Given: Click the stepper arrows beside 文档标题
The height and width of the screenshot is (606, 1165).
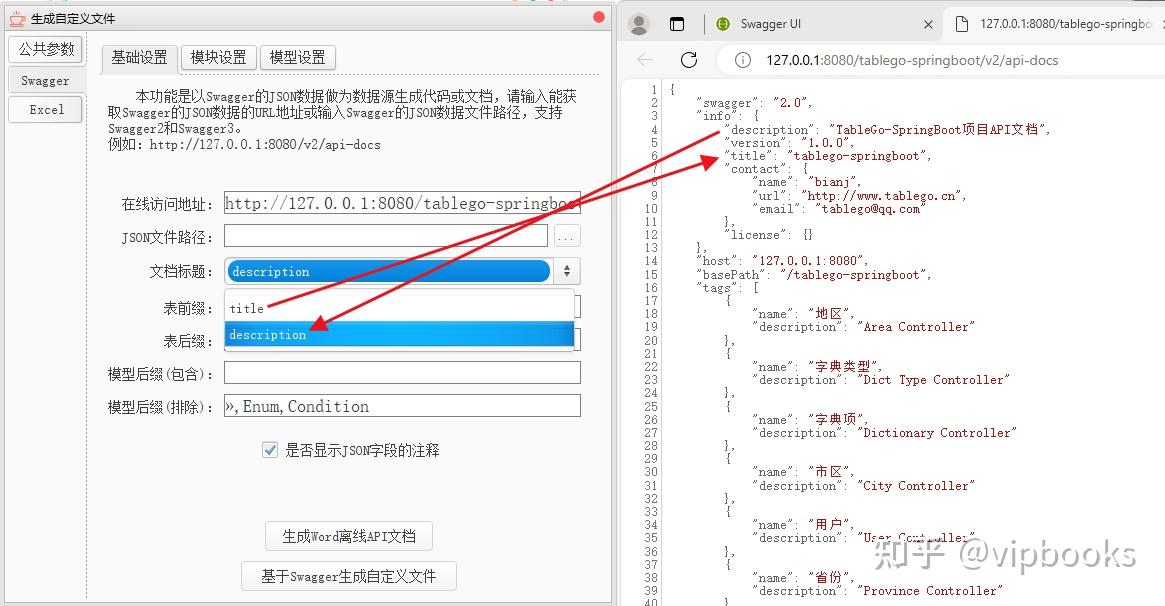Looking at the screenshot, I should click(566, 270).
